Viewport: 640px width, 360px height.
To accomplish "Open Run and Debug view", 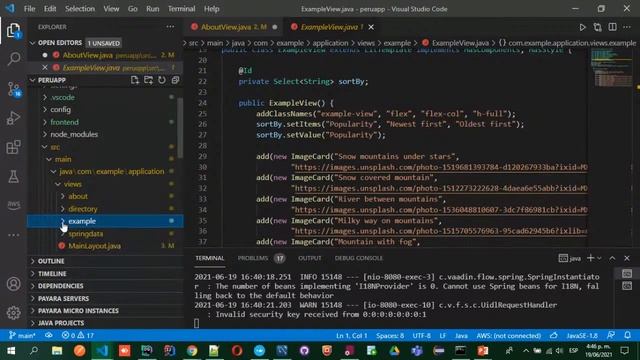I will tap(13, 118).
